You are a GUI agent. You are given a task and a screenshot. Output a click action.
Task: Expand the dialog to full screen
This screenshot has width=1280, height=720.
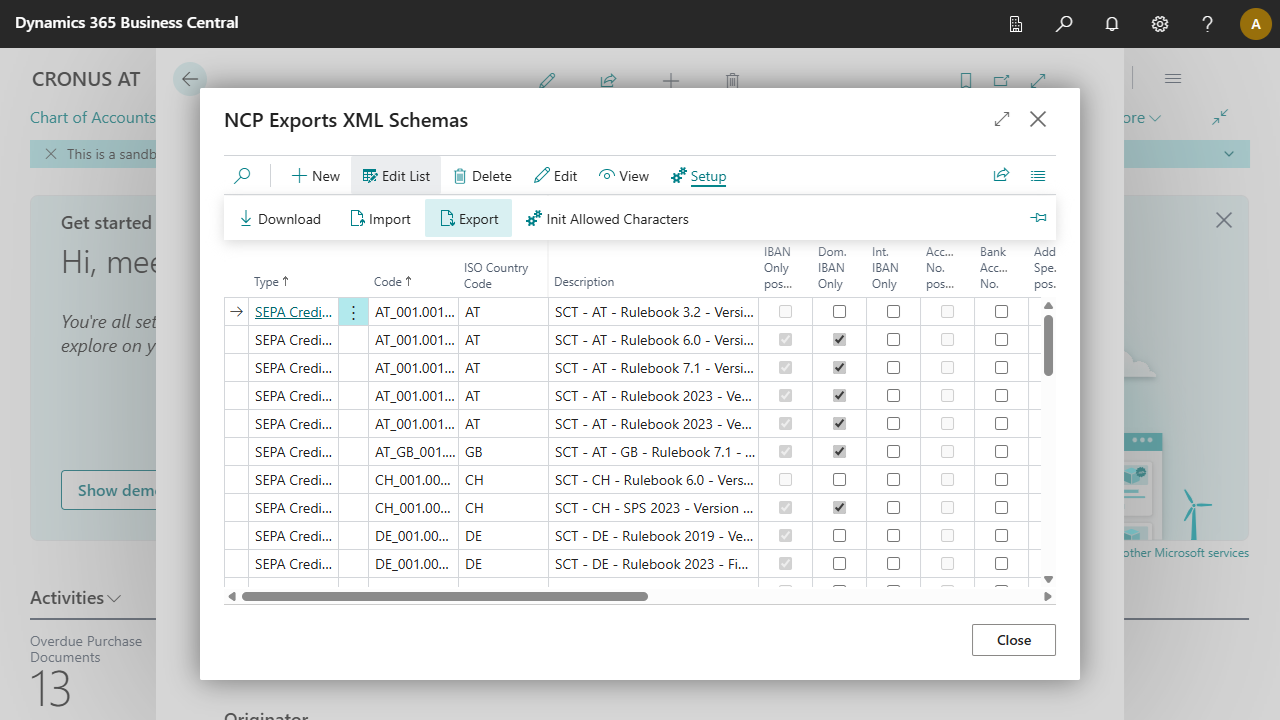(1002, 119)
